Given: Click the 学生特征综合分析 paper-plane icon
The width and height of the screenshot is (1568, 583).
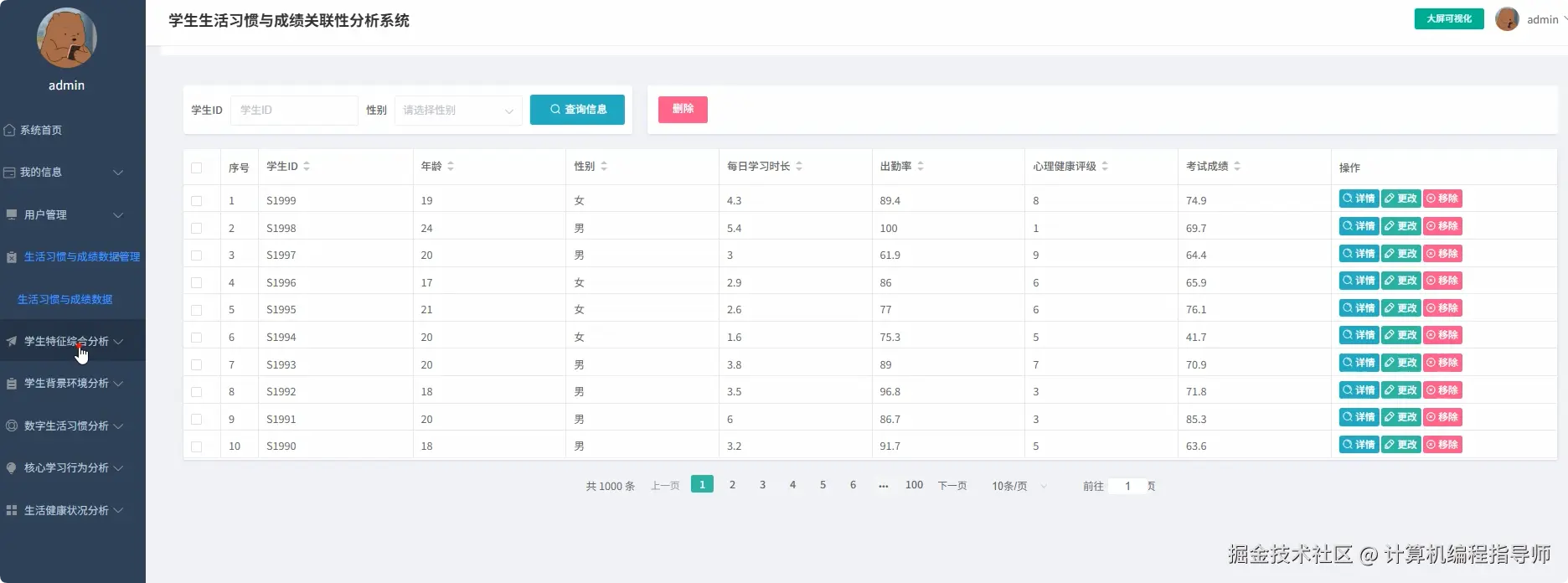Looking at the screenshot, I should [12, 342].
